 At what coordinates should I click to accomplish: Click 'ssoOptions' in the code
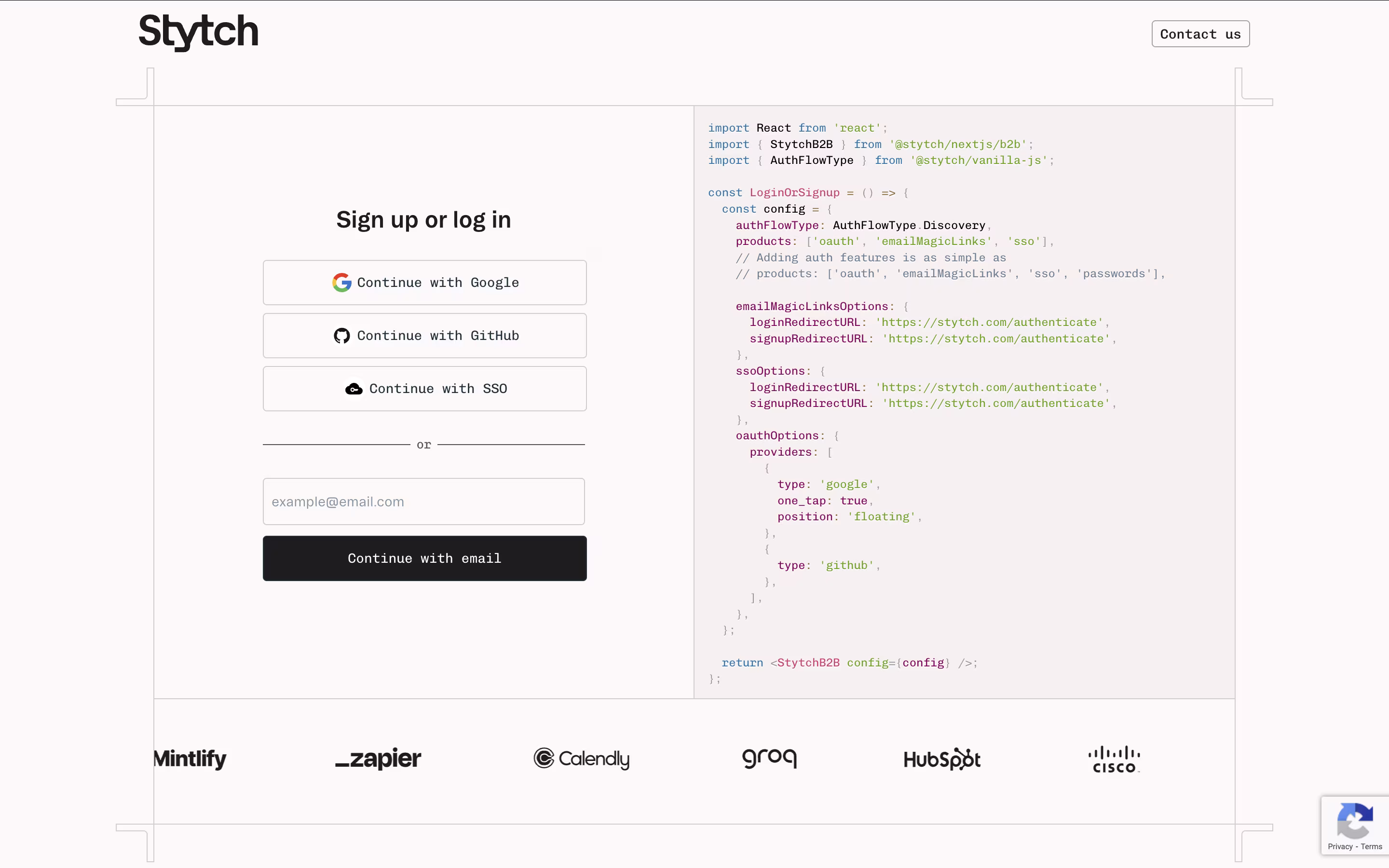(x=770, y=371)
